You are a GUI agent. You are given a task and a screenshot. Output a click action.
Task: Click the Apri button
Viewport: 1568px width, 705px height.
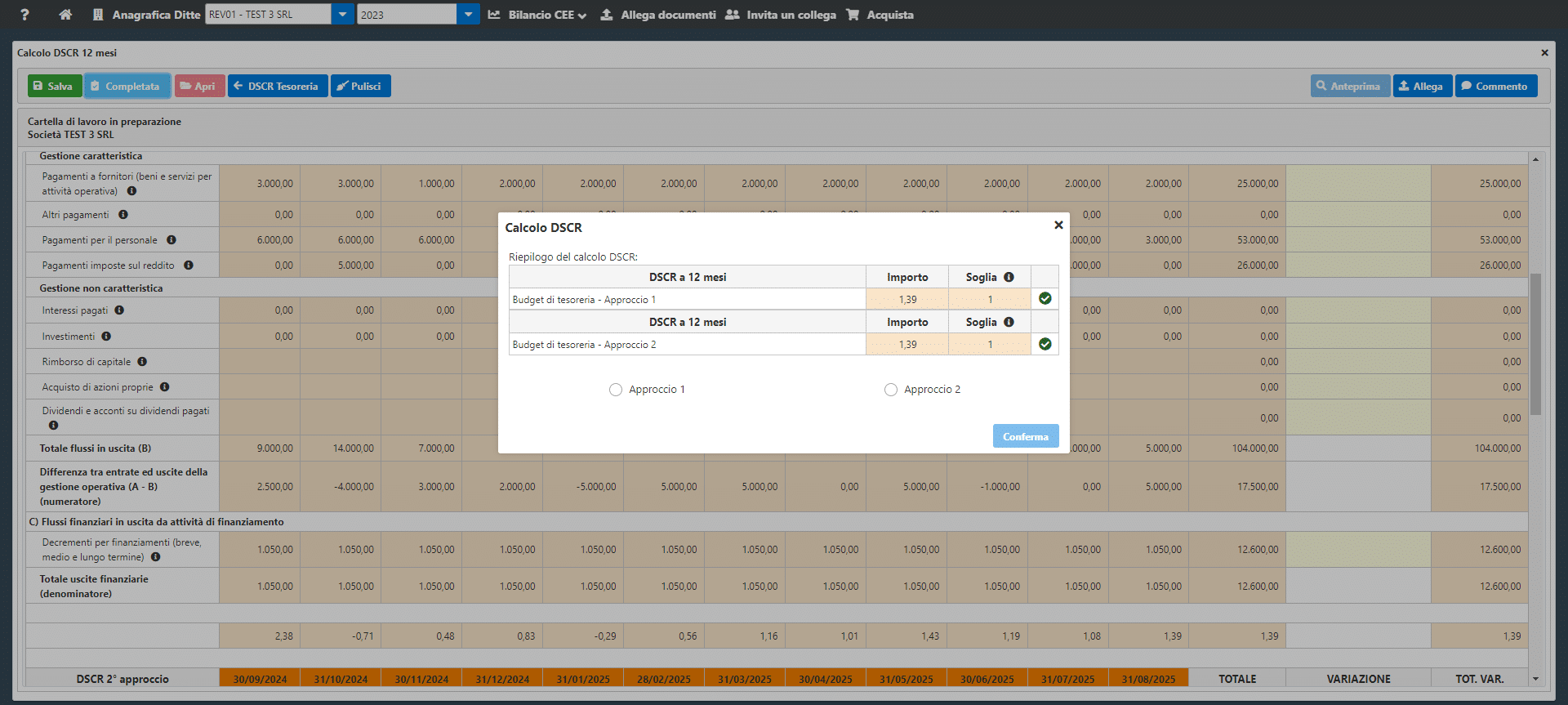pyautogui.click(x=198, y=86)
